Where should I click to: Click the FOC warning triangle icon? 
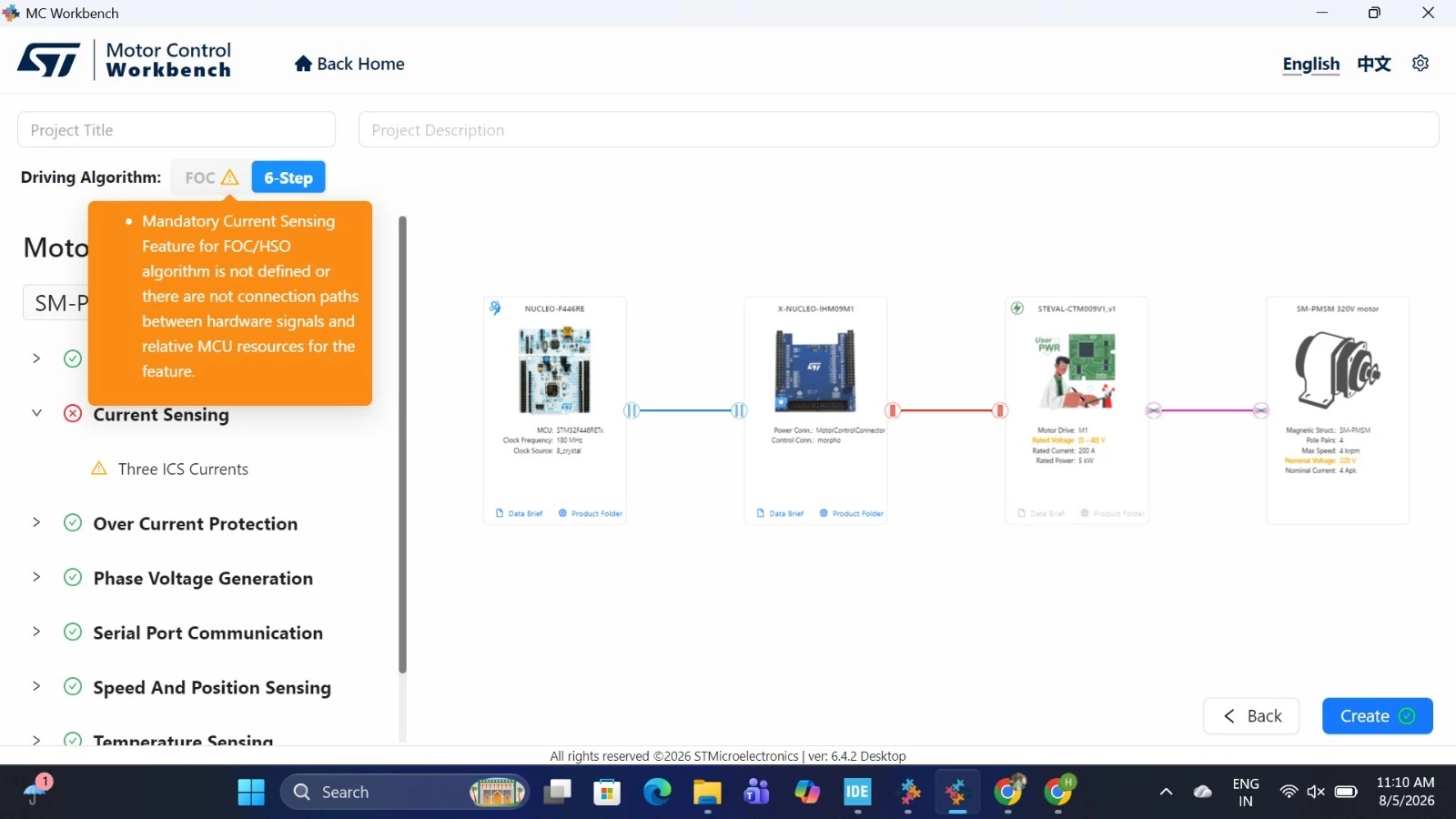point(230,177)
